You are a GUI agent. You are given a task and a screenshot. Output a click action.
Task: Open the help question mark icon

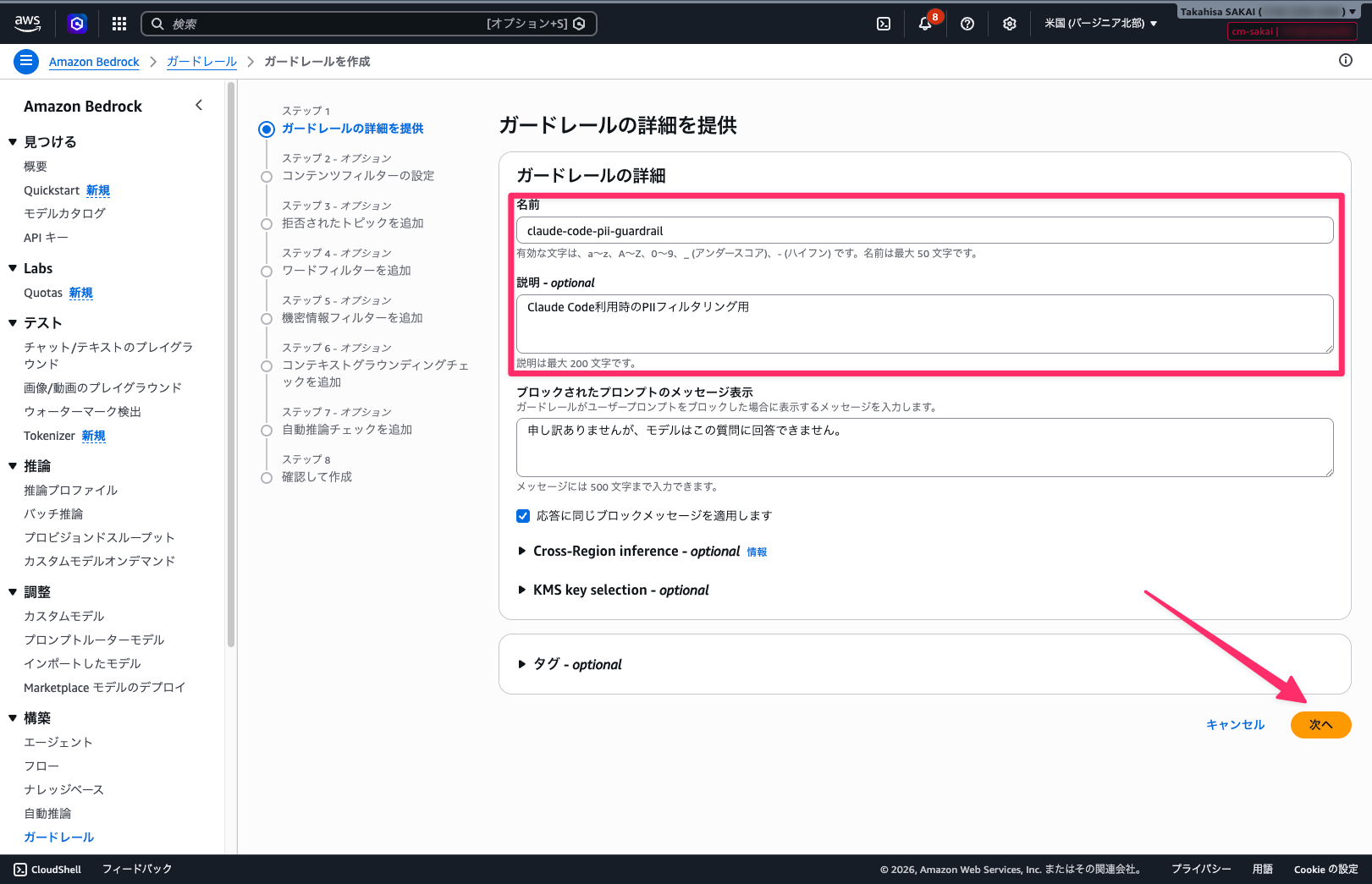[967, 24]
